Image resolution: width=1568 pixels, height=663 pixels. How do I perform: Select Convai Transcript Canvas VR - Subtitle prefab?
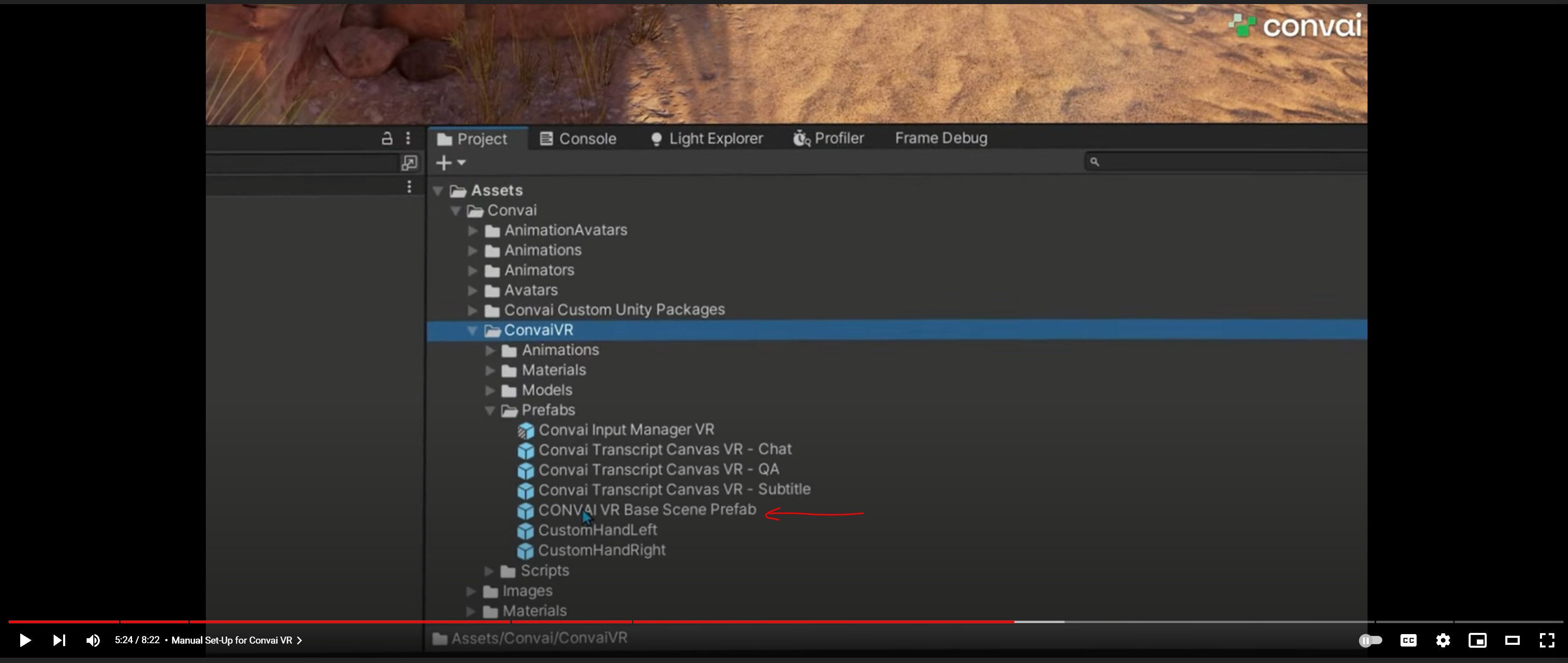pos(674,489)
